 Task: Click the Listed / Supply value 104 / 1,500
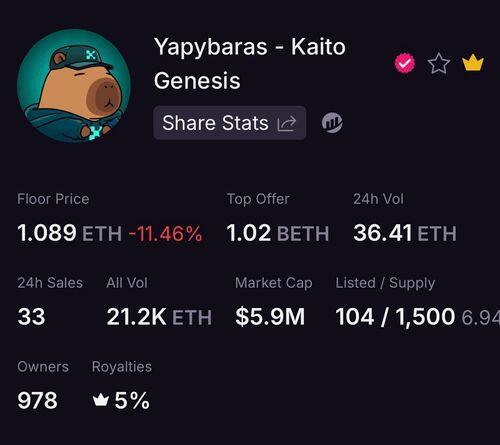click(395, 316)
